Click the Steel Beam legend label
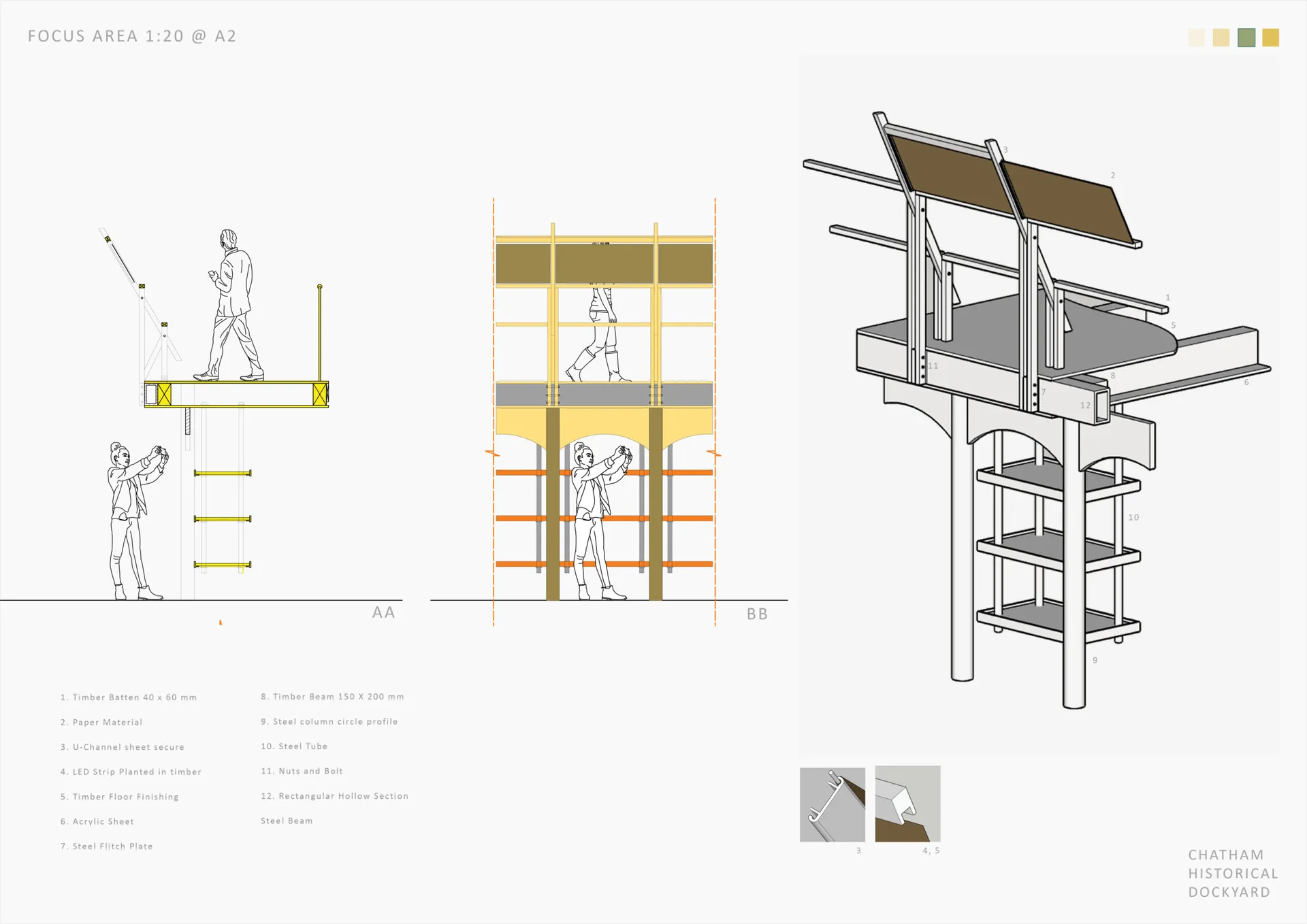 287,821
